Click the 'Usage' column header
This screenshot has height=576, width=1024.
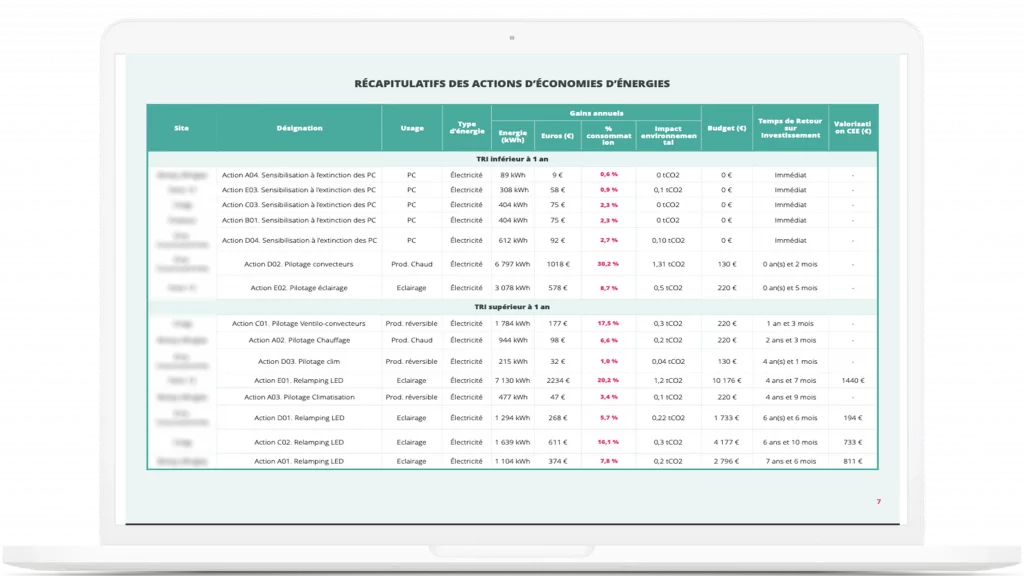(411, 128)
